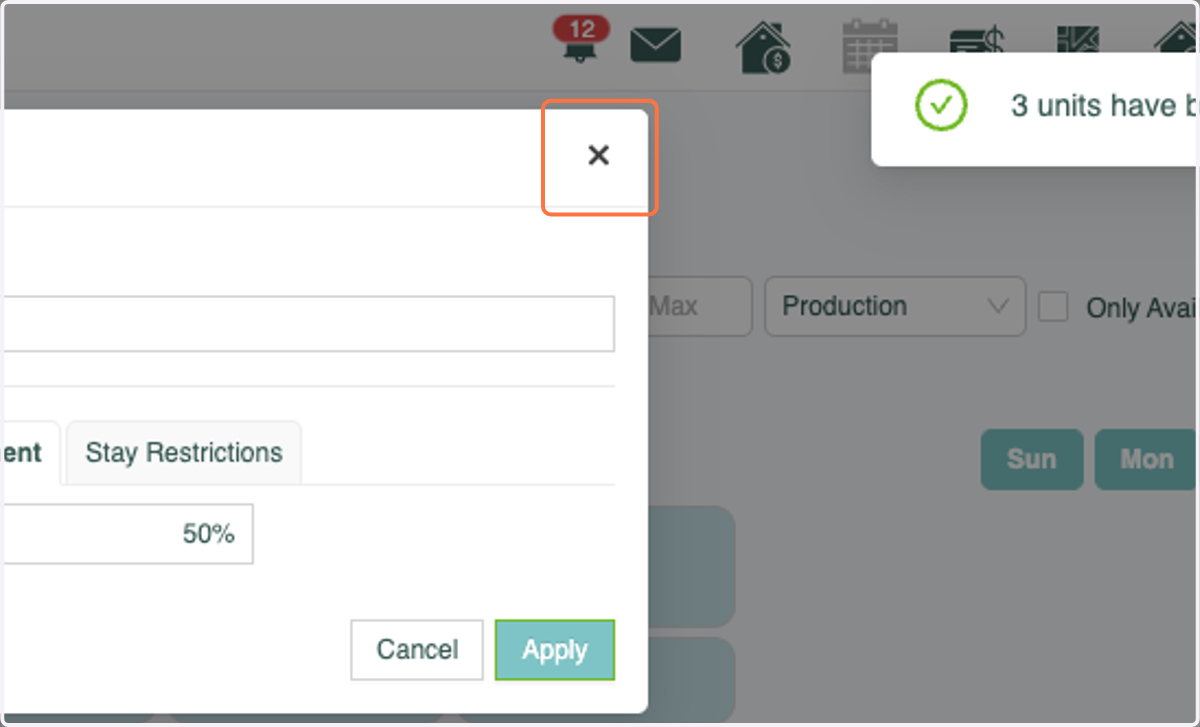Click the "3 units have" toast notification

(x=1035, y=109)
